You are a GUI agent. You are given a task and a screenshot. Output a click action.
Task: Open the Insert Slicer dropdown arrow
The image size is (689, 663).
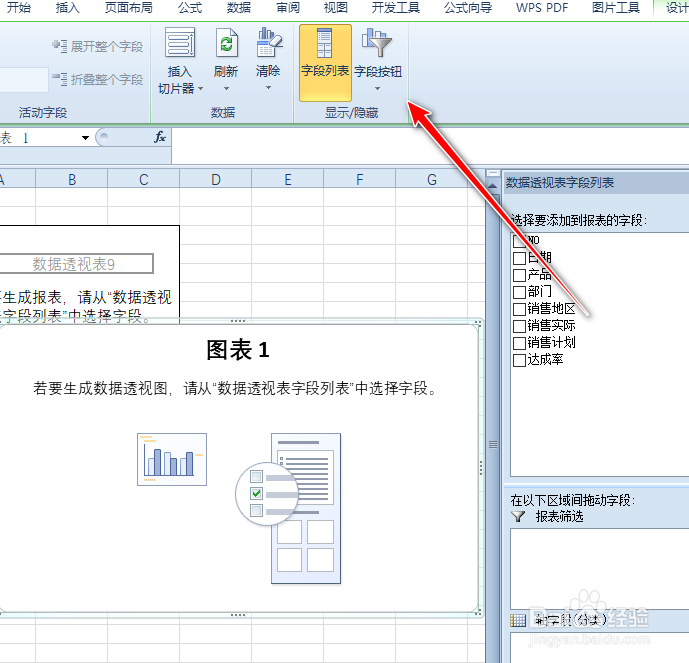(x=200, y=89)
